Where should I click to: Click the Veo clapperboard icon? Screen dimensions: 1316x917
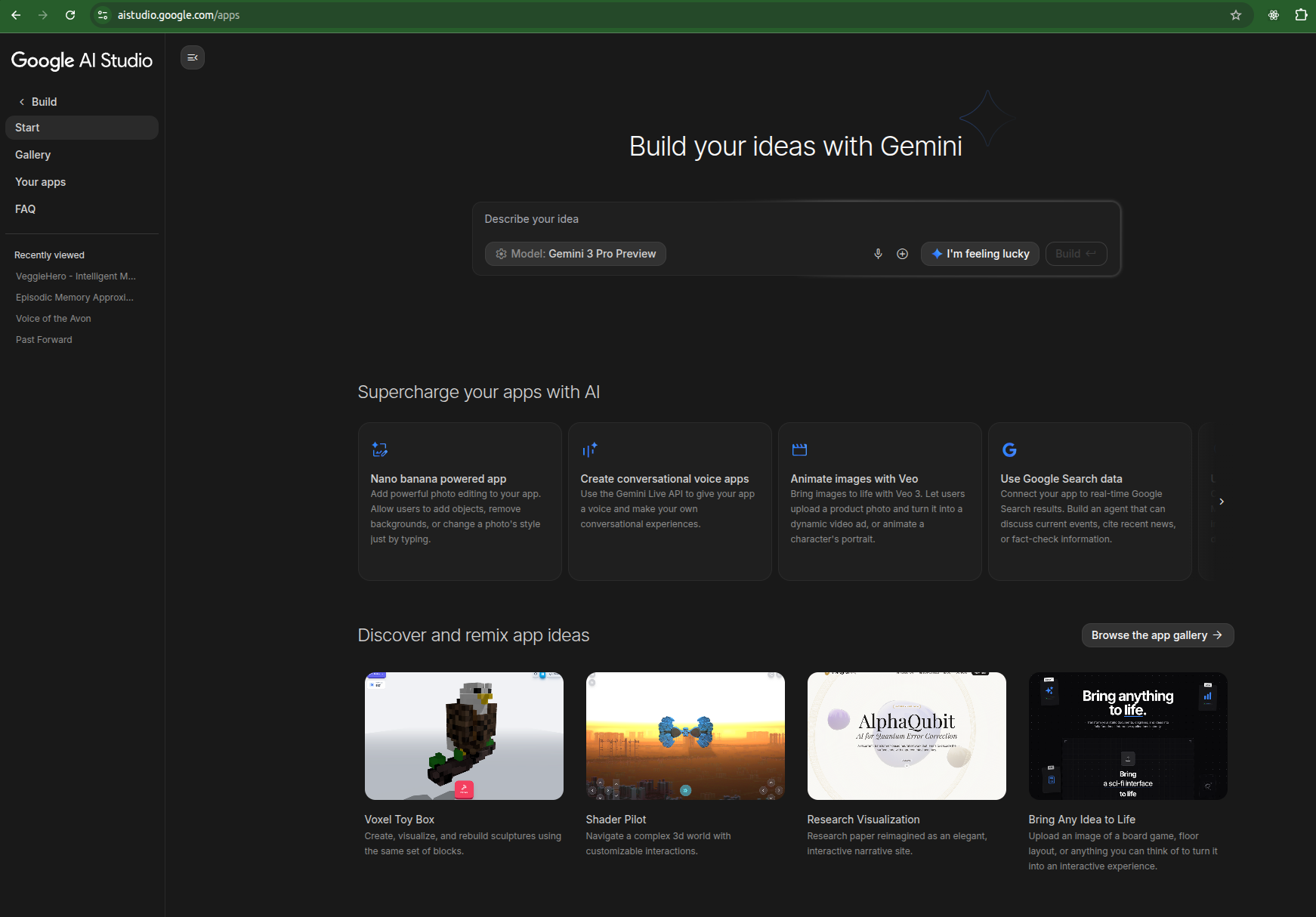click(x=799, y=449)
